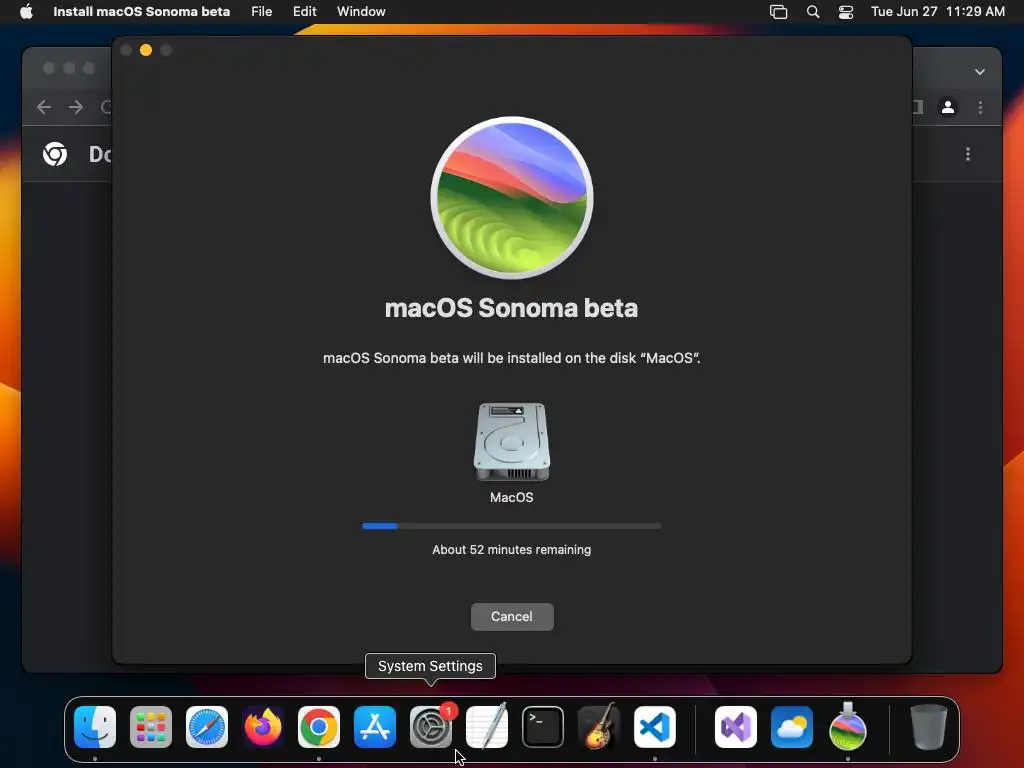Click the Chrome logo on the background page
The height and width of the screenshot is (768, 1024).
click(55, 154)
